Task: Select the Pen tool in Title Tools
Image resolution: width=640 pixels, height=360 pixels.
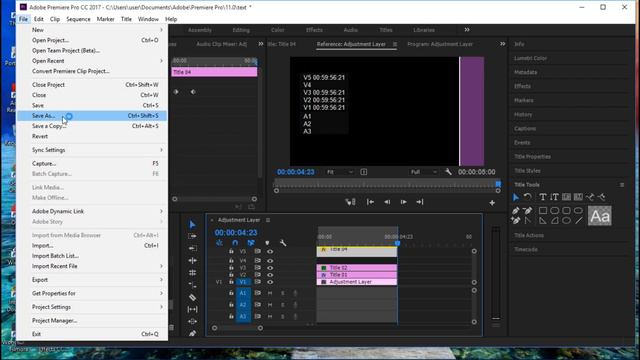Action: [x=516, y=211]
